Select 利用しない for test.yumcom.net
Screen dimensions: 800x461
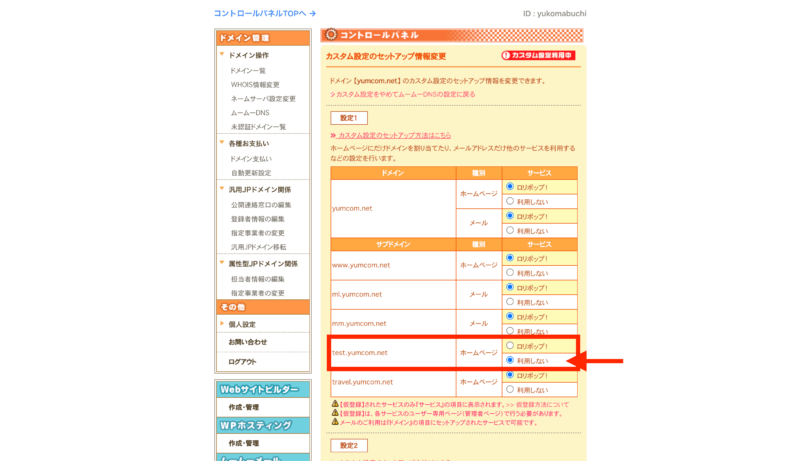point(510,360)
